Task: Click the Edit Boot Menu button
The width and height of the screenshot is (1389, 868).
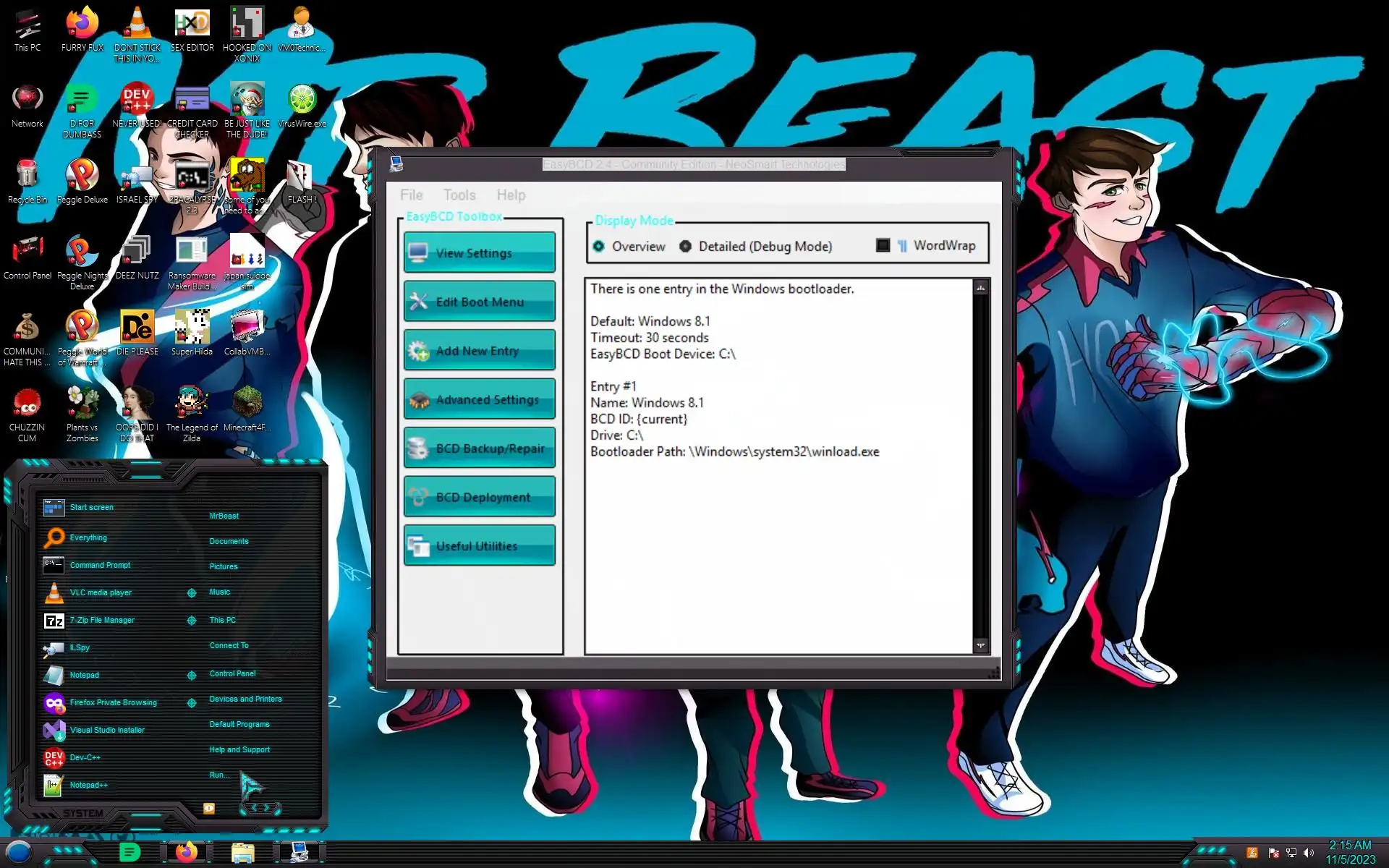Action: [479, 302]
